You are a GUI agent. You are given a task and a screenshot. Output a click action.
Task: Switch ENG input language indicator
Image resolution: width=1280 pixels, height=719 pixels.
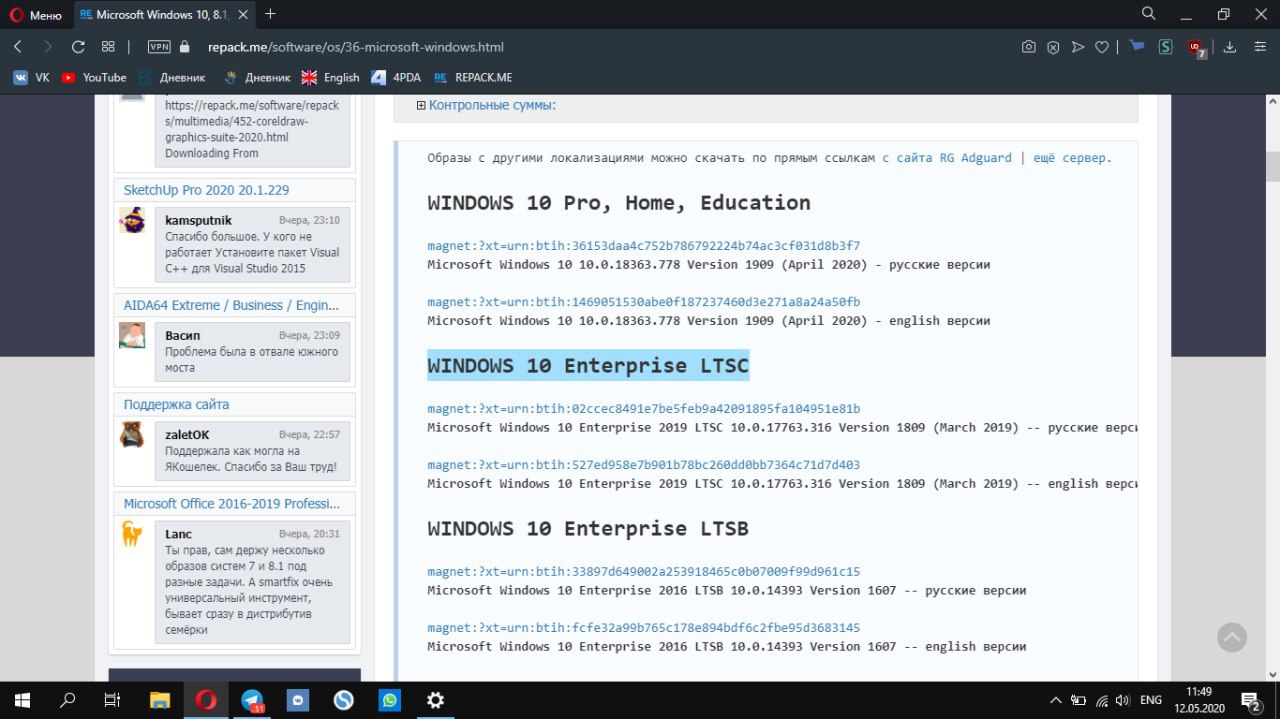click(1151, 700)
